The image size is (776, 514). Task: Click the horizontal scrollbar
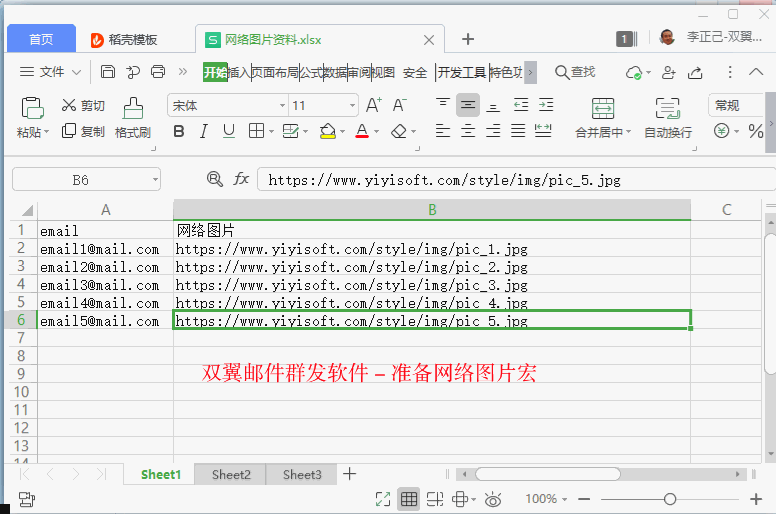pyautogui.click(x=547, y=474)
